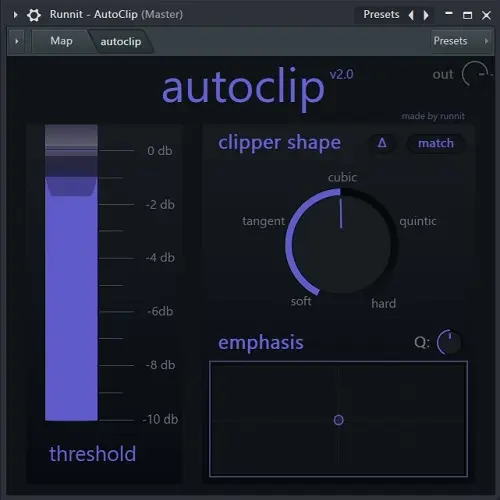Click the '-10 db' scale mark
This screenshot has width=500, height=500.
point(160,419)
